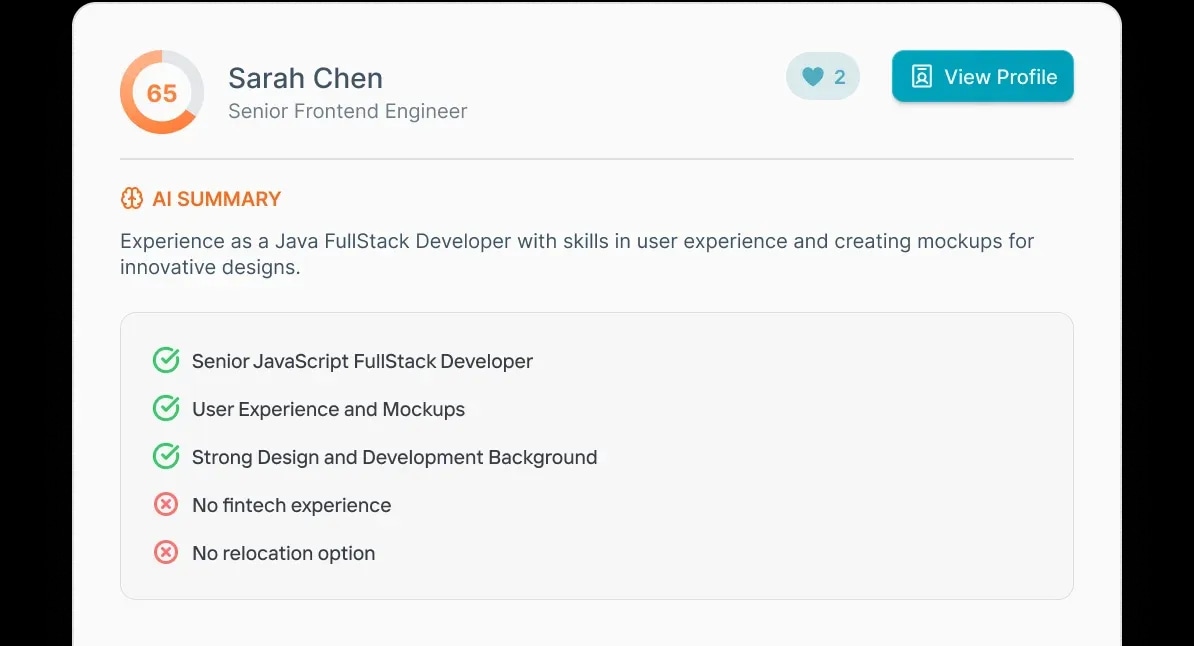Click the Senior Frontend Engineer job title
The image size is (1194, 646).
click(x=347, y=112)
